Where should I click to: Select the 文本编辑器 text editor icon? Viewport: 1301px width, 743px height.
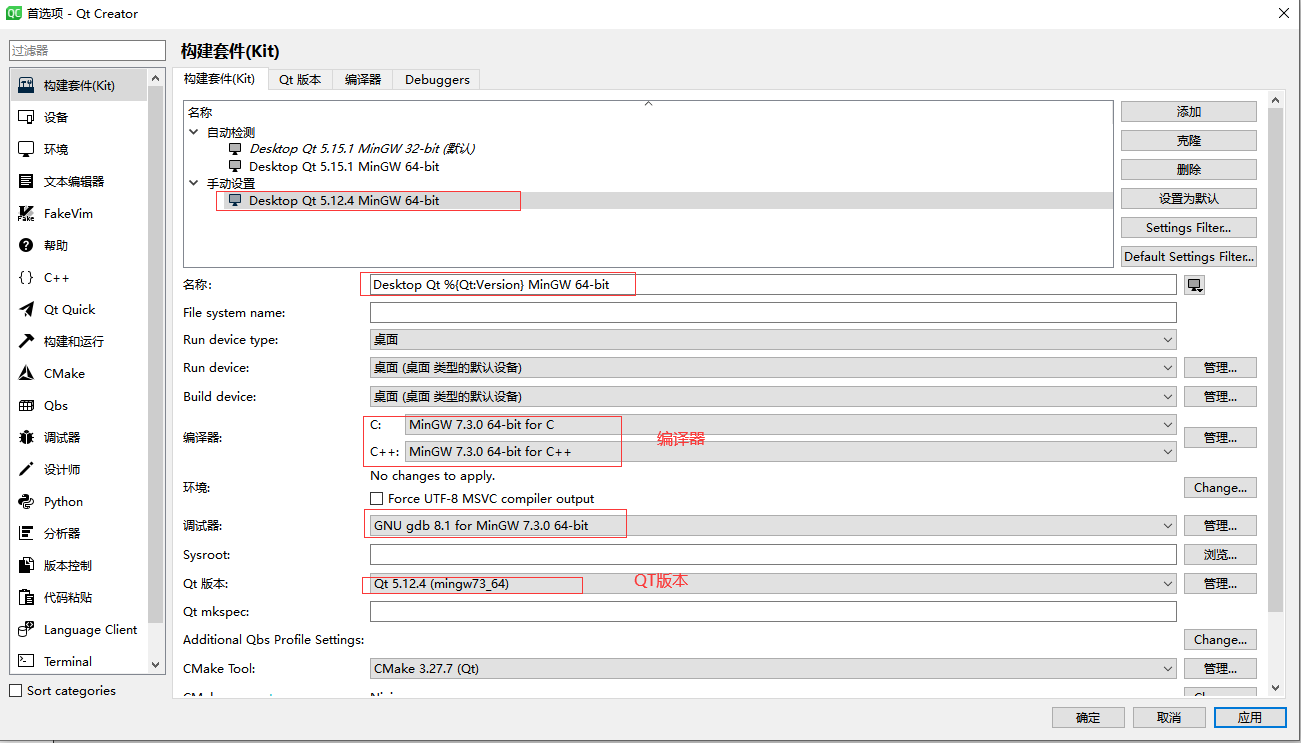point(26,181)
